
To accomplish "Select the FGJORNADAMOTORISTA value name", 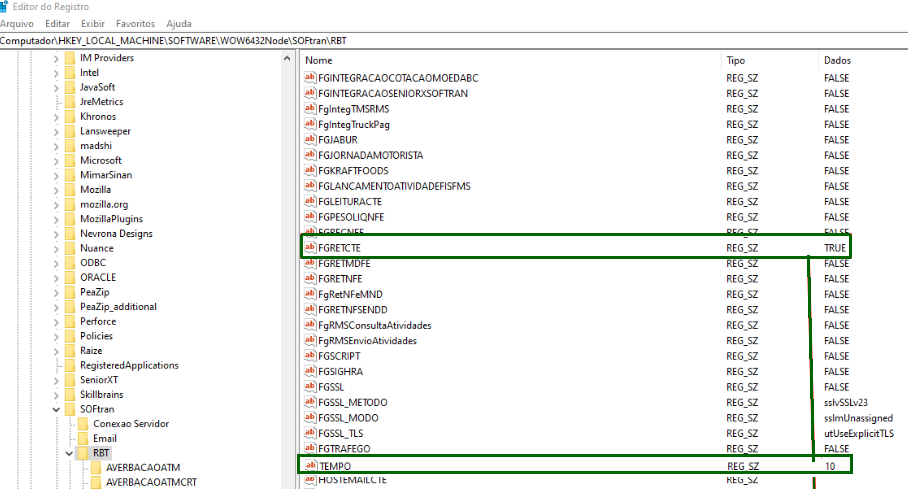I will 371,155.
